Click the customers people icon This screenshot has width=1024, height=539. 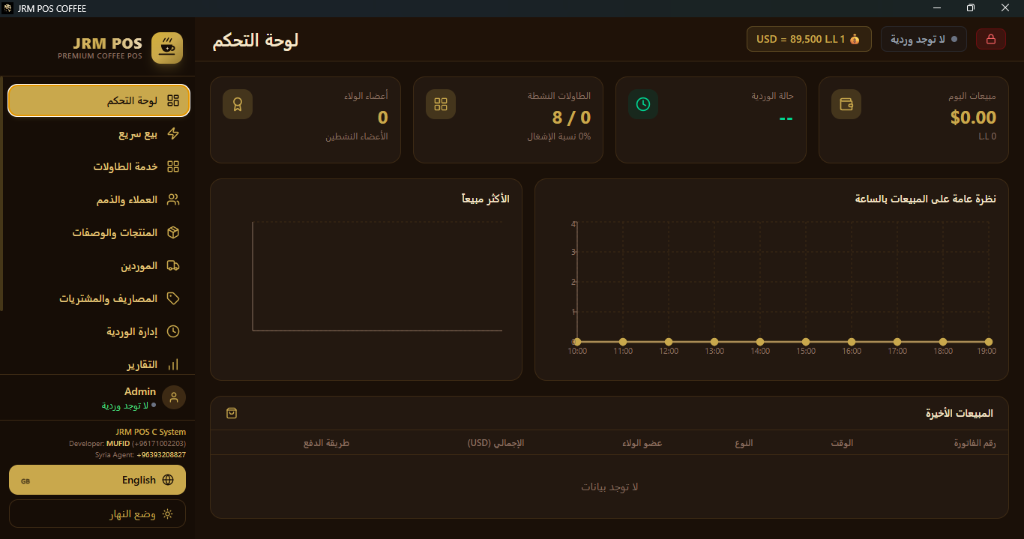coord(173,199)
